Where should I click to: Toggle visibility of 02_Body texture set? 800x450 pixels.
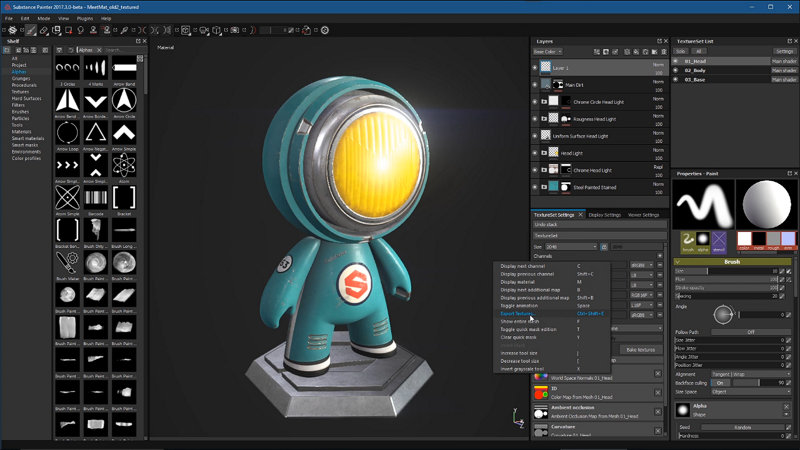point(676,70)
